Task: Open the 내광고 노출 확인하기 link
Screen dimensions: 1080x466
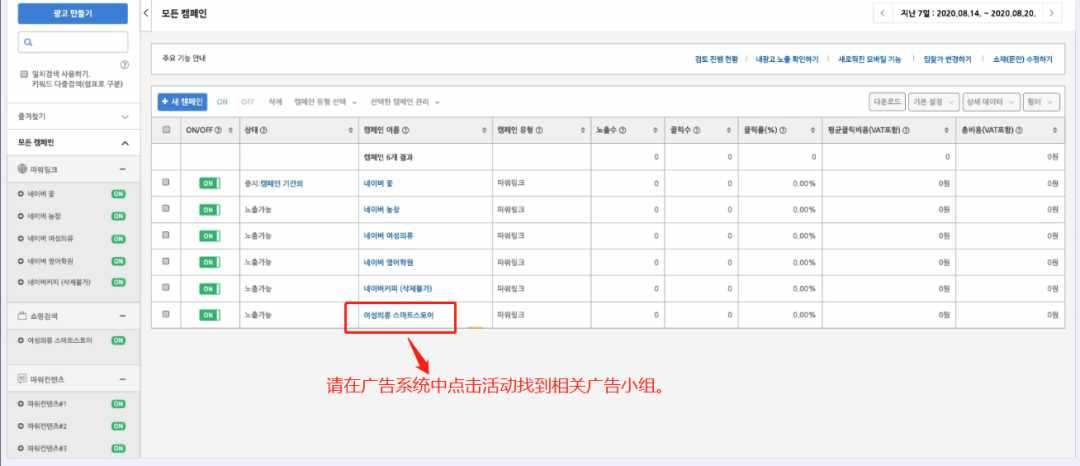Action: 787,60
